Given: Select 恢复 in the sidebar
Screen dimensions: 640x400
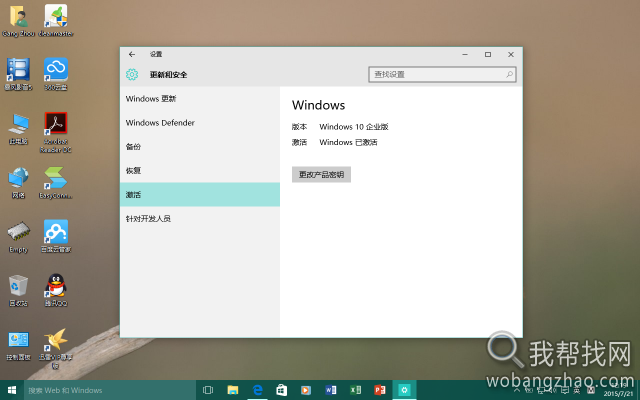Looking at the screenshot, I should click(x=200, y=171).
